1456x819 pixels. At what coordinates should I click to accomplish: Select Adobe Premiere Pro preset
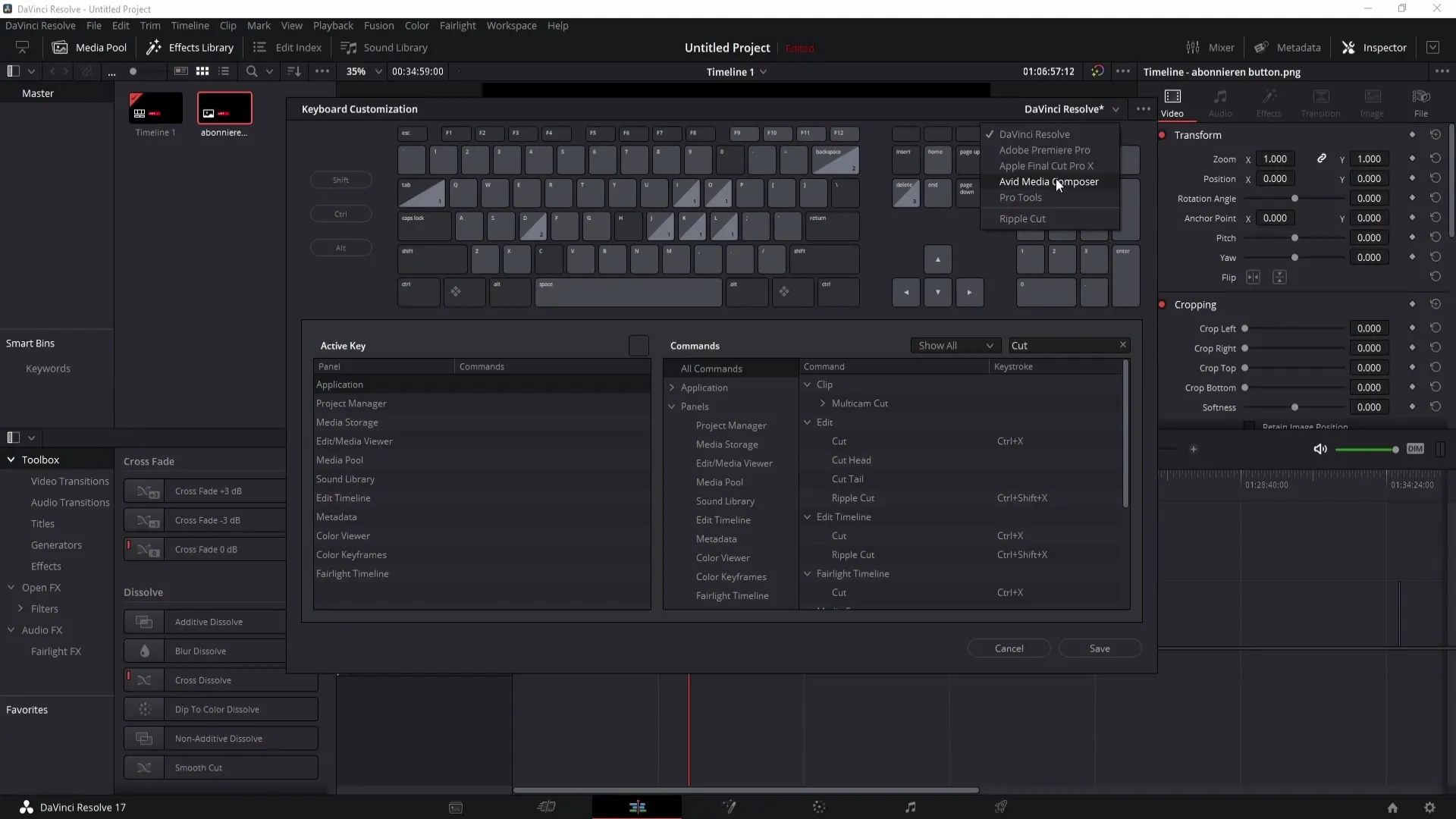(x=1044, y=150)
